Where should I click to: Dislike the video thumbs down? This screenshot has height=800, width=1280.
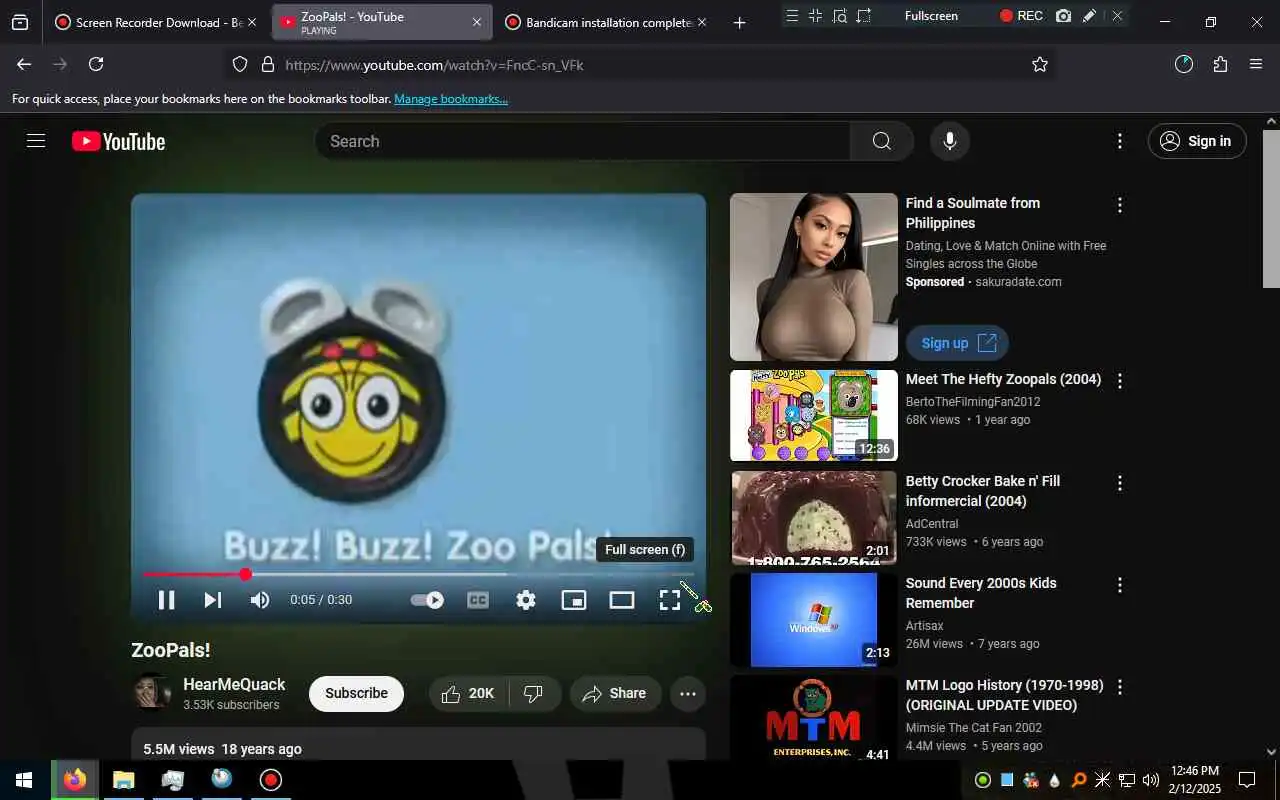[x=535, y=693]
